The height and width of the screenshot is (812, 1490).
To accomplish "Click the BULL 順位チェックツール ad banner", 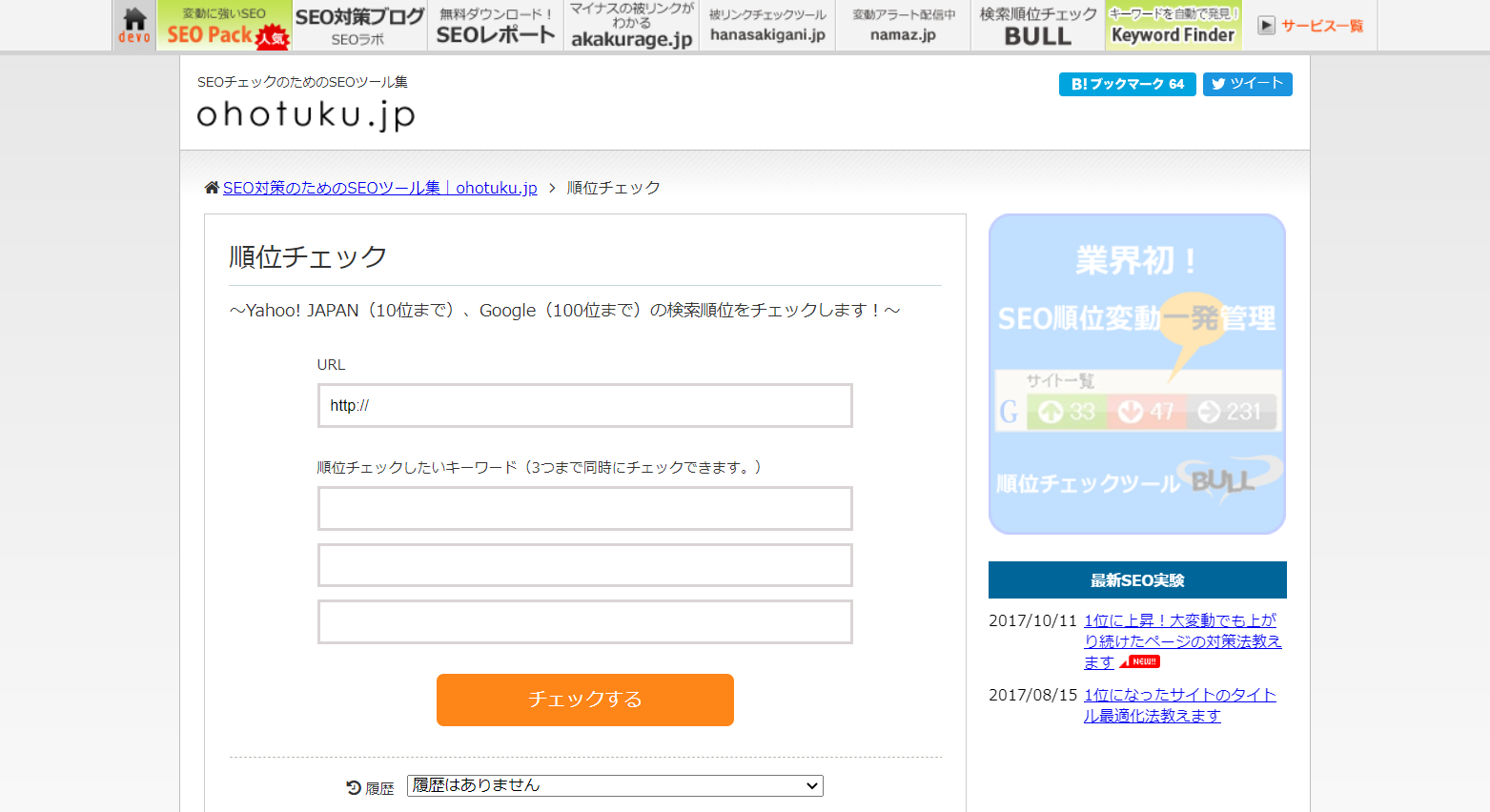I will pos(1136,374).
